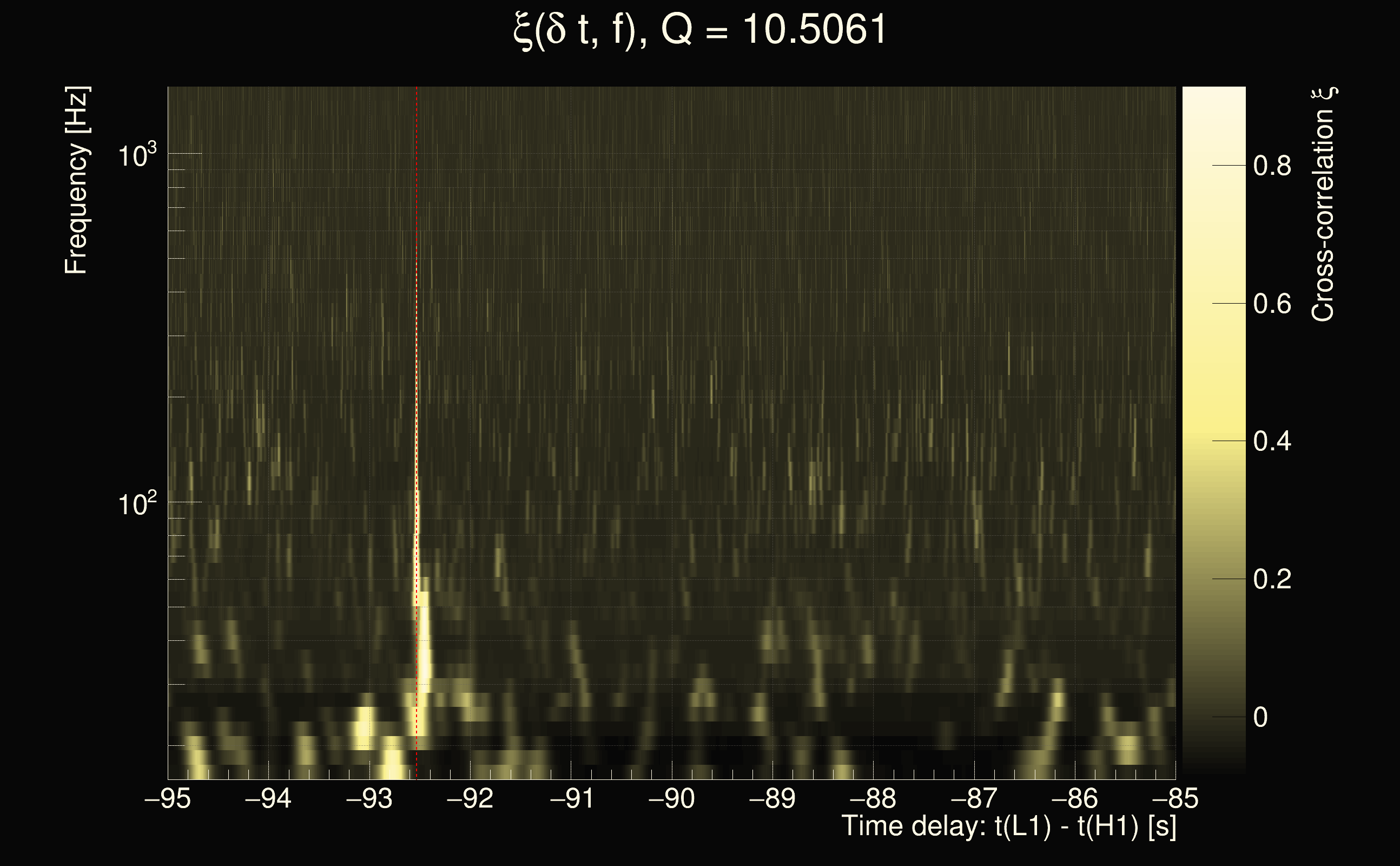Click the 0.4 label on the colorbar
This screenshot has width=1400, height=866.
click(x=1272, y=442)
